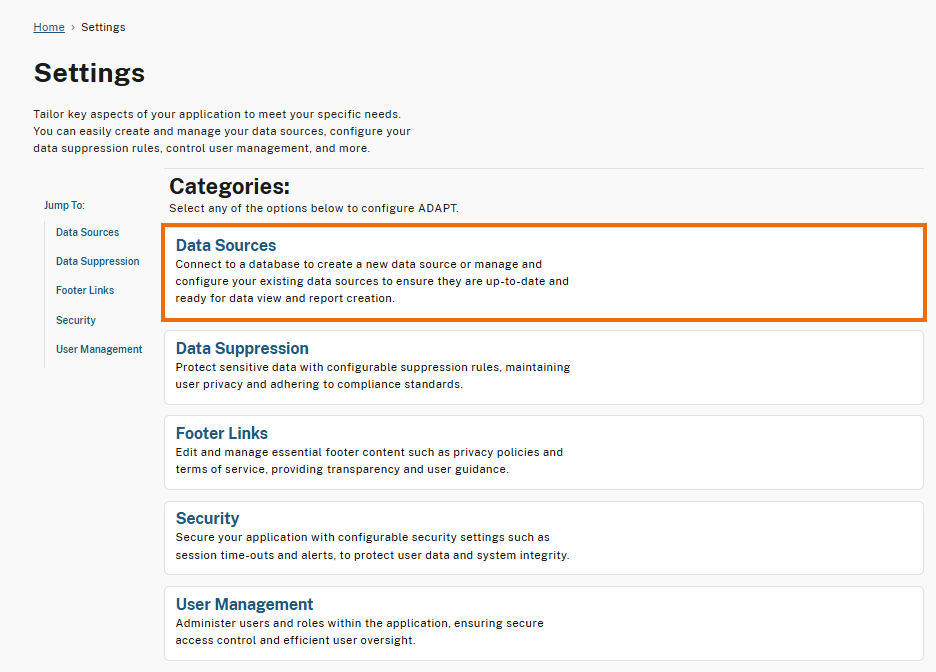
Task: Jump to User Management via sidebar link
Action: [99, 348]
